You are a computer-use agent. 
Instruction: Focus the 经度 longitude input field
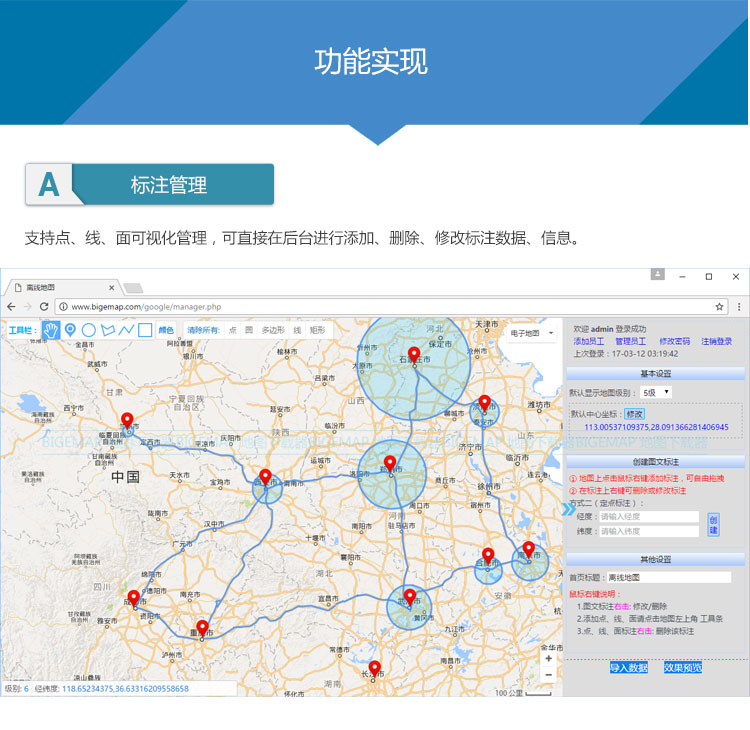(649, 517)
